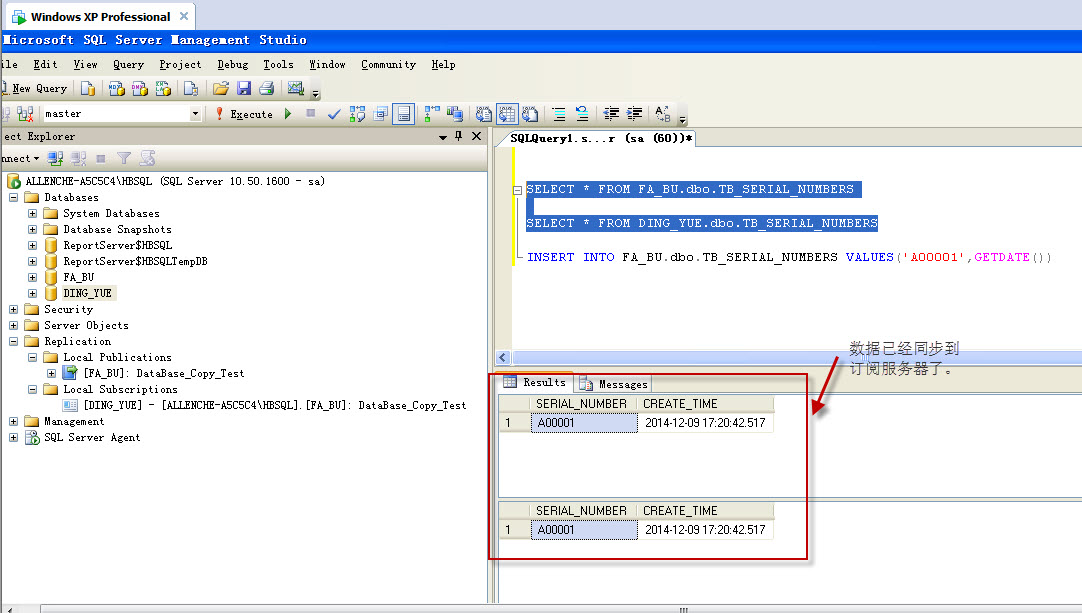Collapse the SELECT statement outline in the editor

[x=518, y=190]
